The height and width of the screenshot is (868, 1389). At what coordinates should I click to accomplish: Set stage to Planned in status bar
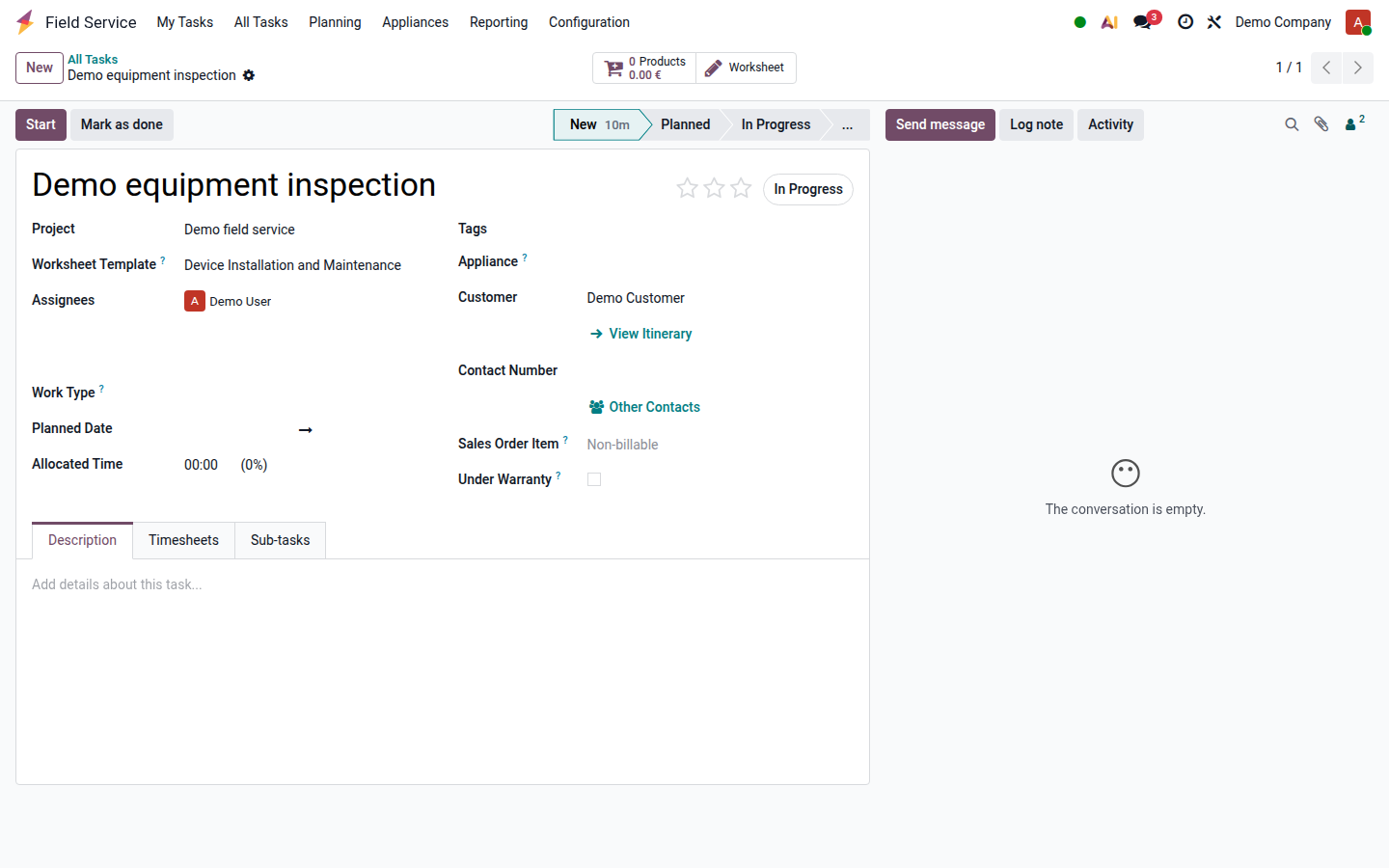click(686, 124)
